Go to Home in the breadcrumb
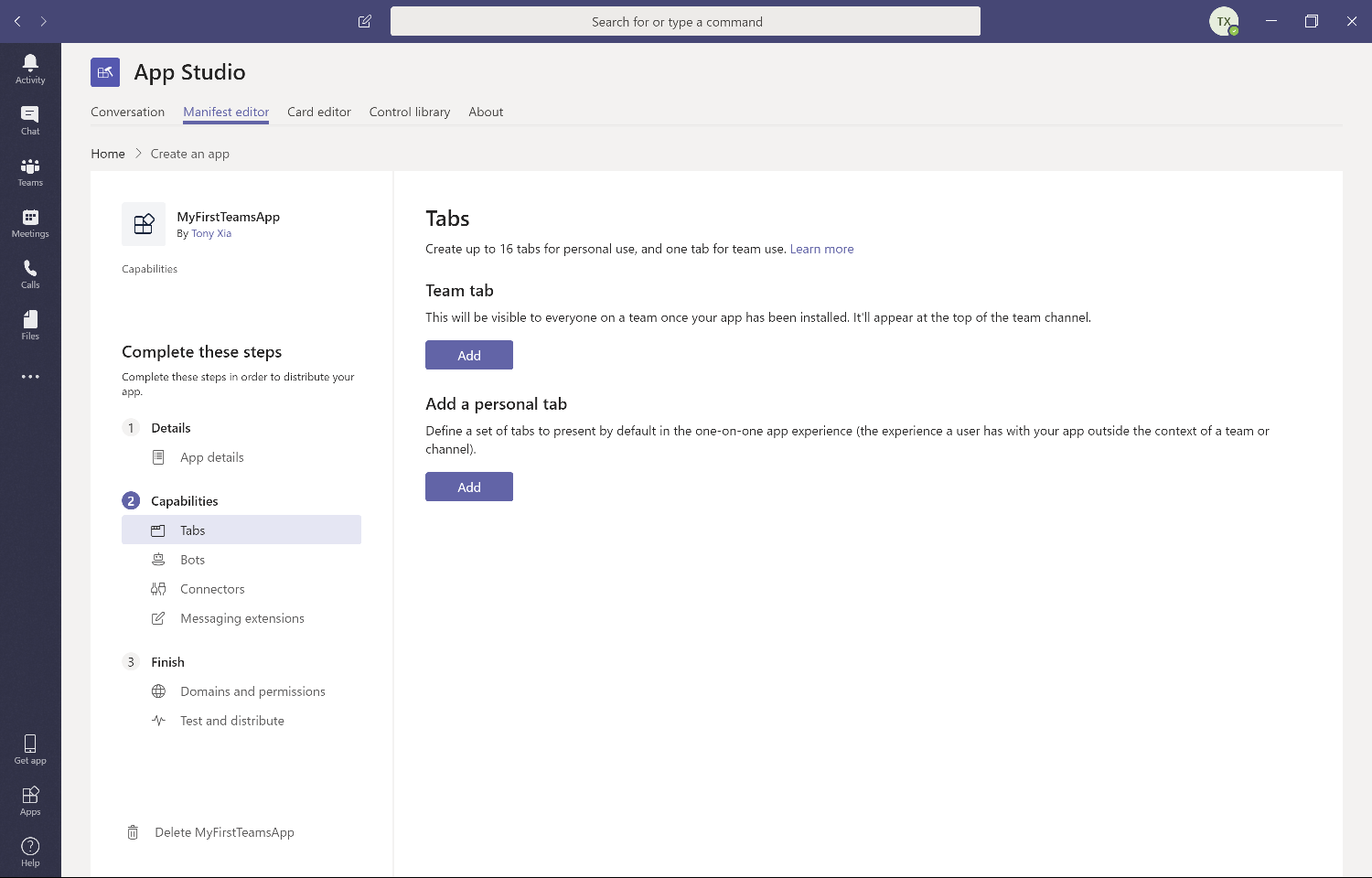The width and height of the screenshot is (1372, 878). coord(108,154)
